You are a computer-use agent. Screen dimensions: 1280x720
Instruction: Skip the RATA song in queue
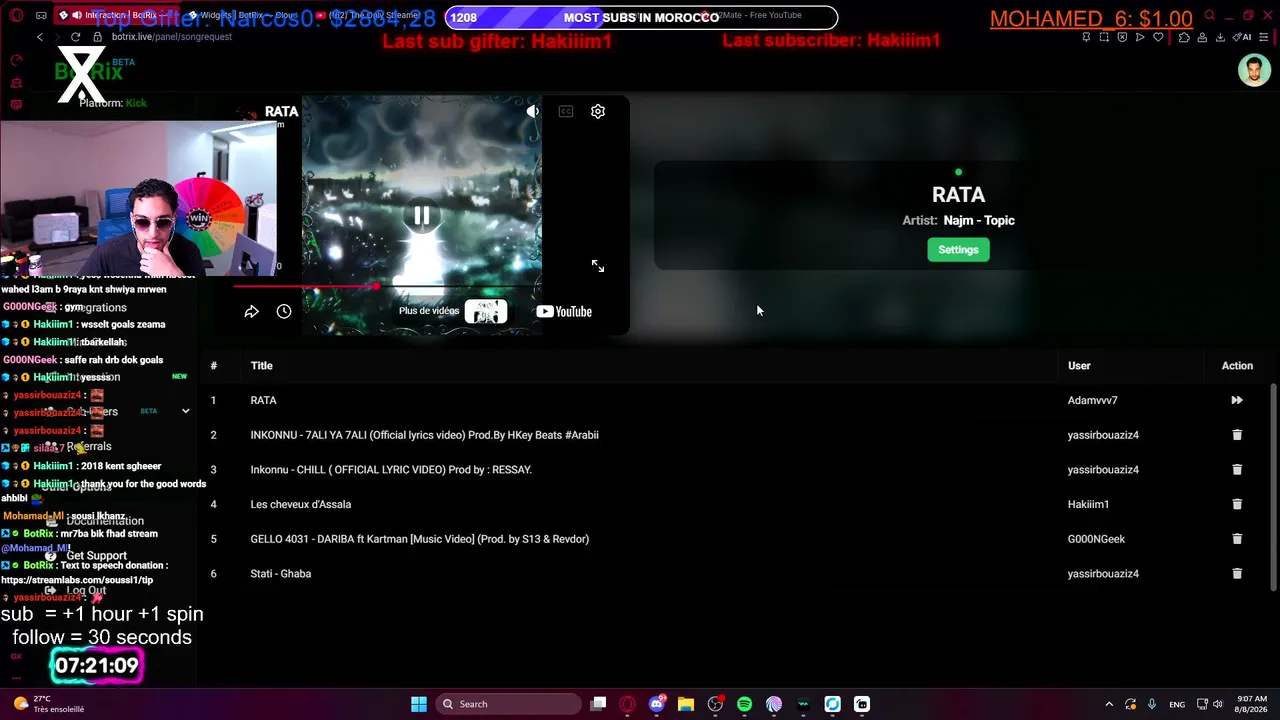pyautogui.click(x=1237, y=400)
